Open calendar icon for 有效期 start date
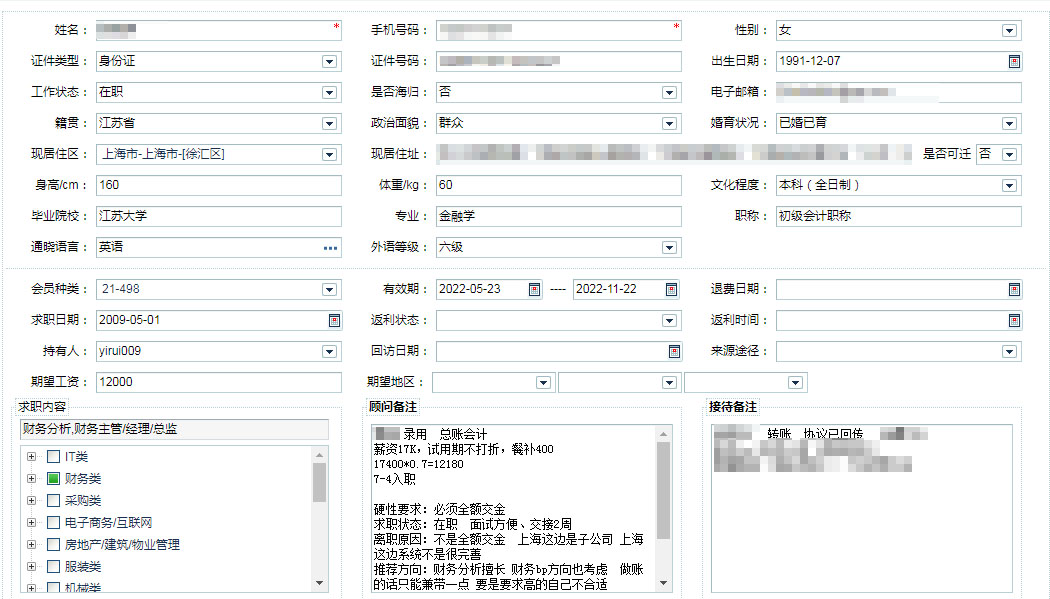This screenshot has width=1050, height=599. tap(534, 289)
